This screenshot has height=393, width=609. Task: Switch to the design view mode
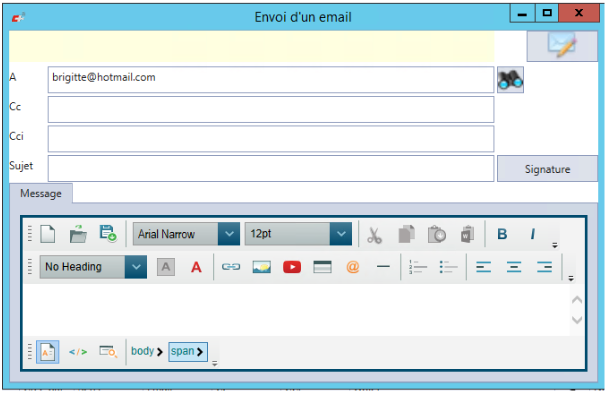(48, 352)
